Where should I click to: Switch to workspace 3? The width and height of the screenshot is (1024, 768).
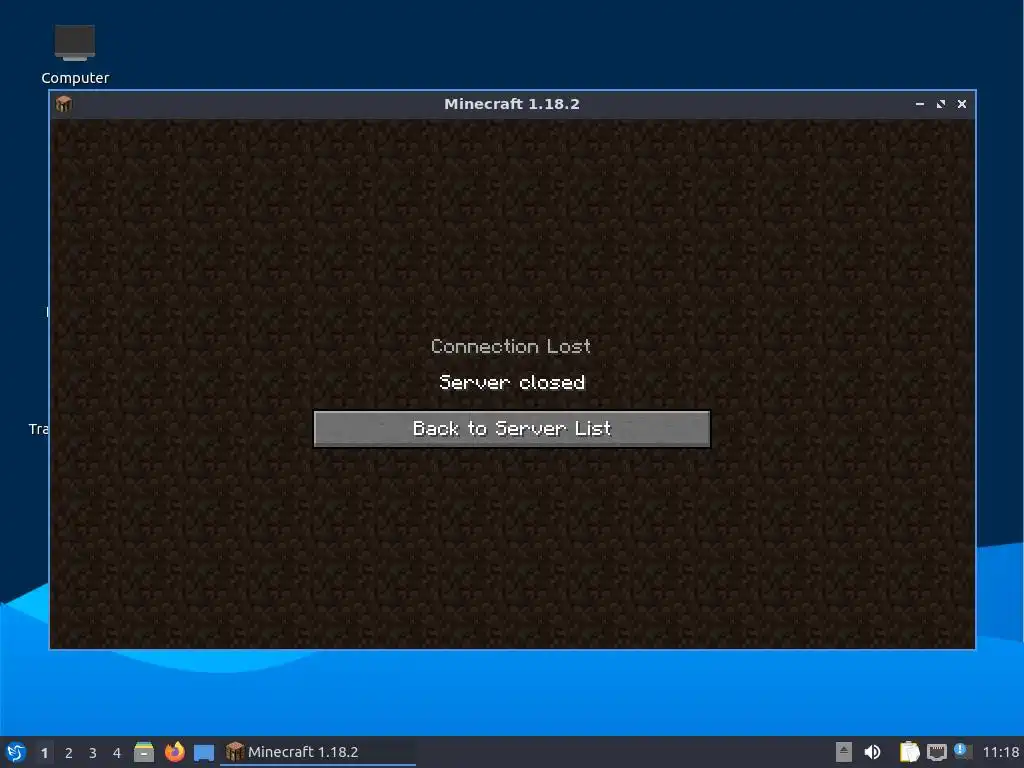click(93, 753)
